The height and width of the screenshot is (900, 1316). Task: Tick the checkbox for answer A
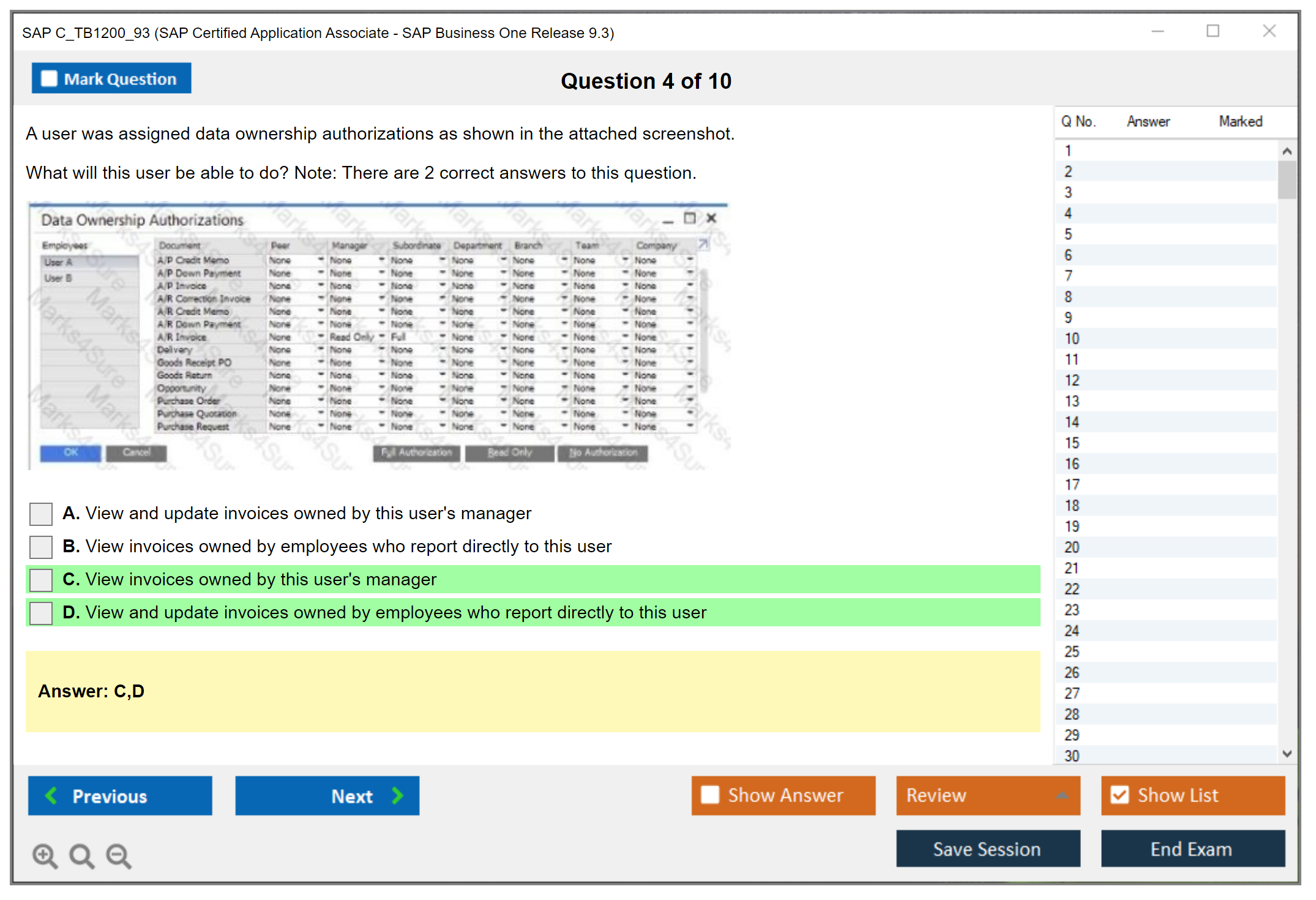[41, 514]
